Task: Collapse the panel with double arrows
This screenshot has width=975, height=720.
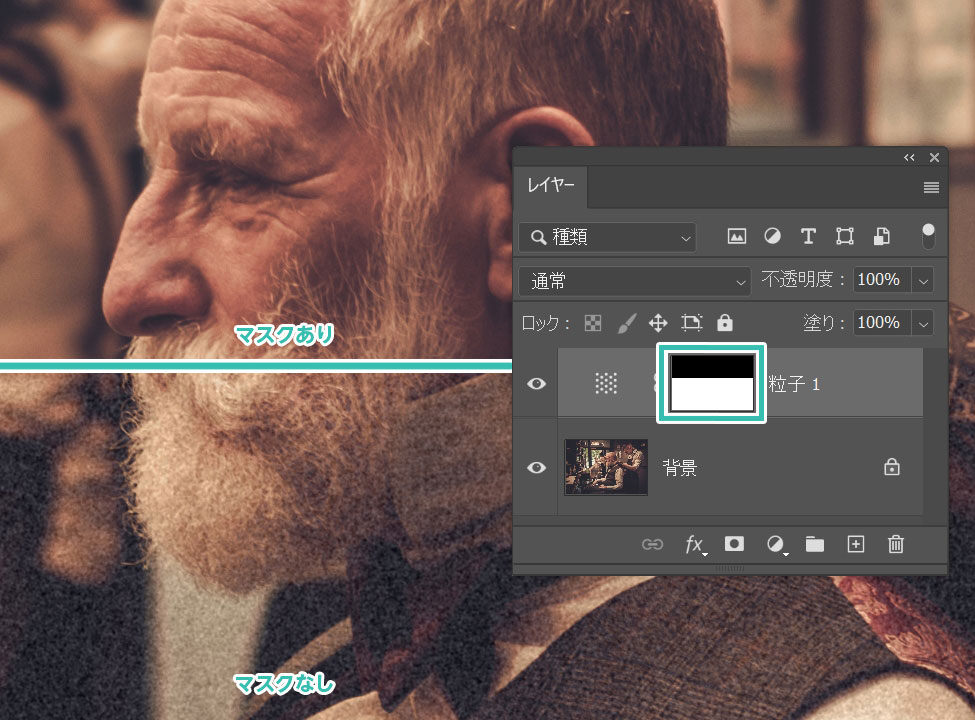Action: pos(909,158)
